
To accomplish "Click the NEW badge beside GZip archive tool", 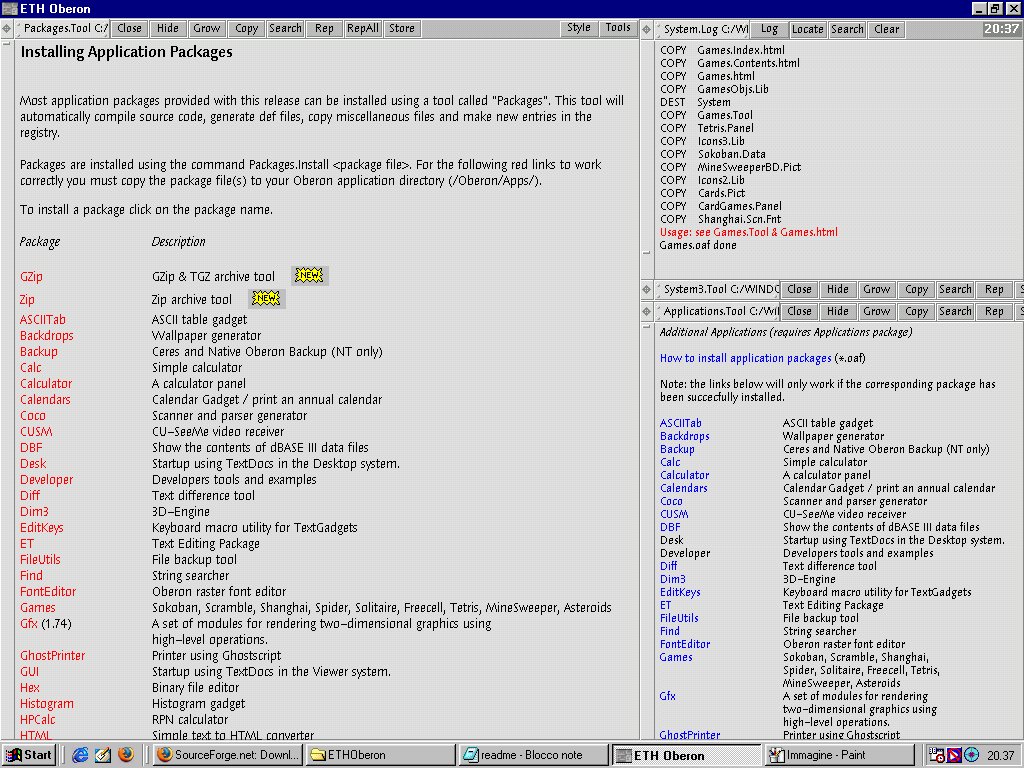I will point(310,276).
